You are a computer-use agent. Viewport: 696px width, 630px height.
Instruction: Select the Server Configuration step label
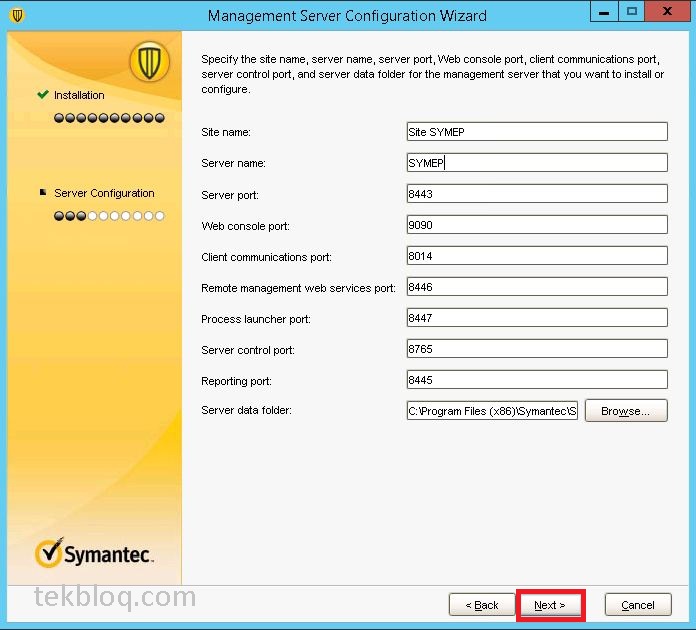(x=104, y=193)
